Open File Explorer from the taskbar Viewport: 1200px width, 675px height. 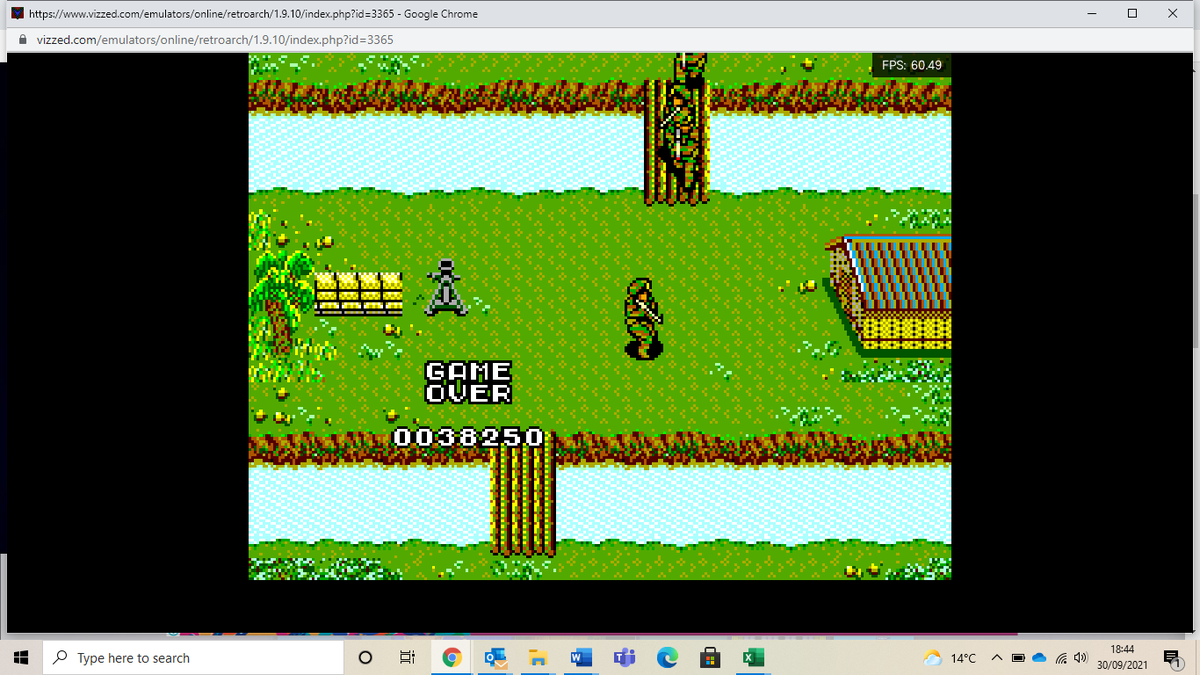(x=538, y=658)
